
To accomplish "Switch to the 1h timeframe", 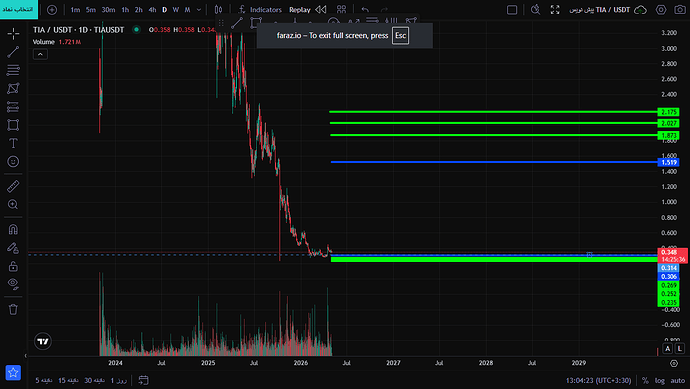I will (125, 10).
